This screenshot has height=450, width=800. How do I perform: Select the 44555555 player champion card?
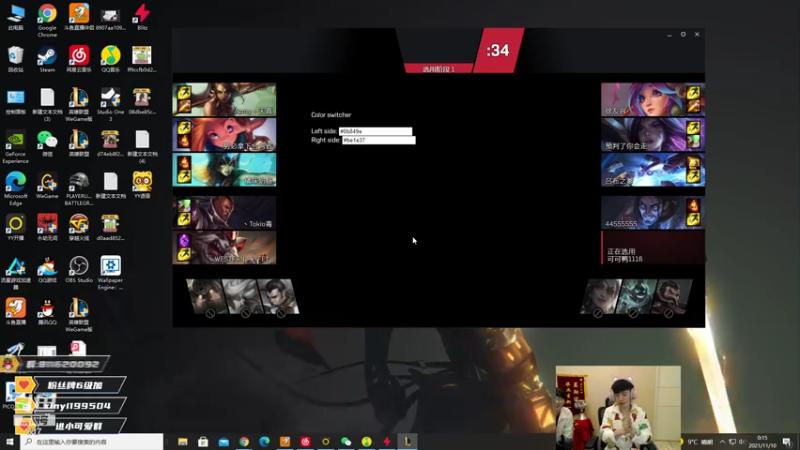point(653,213)
